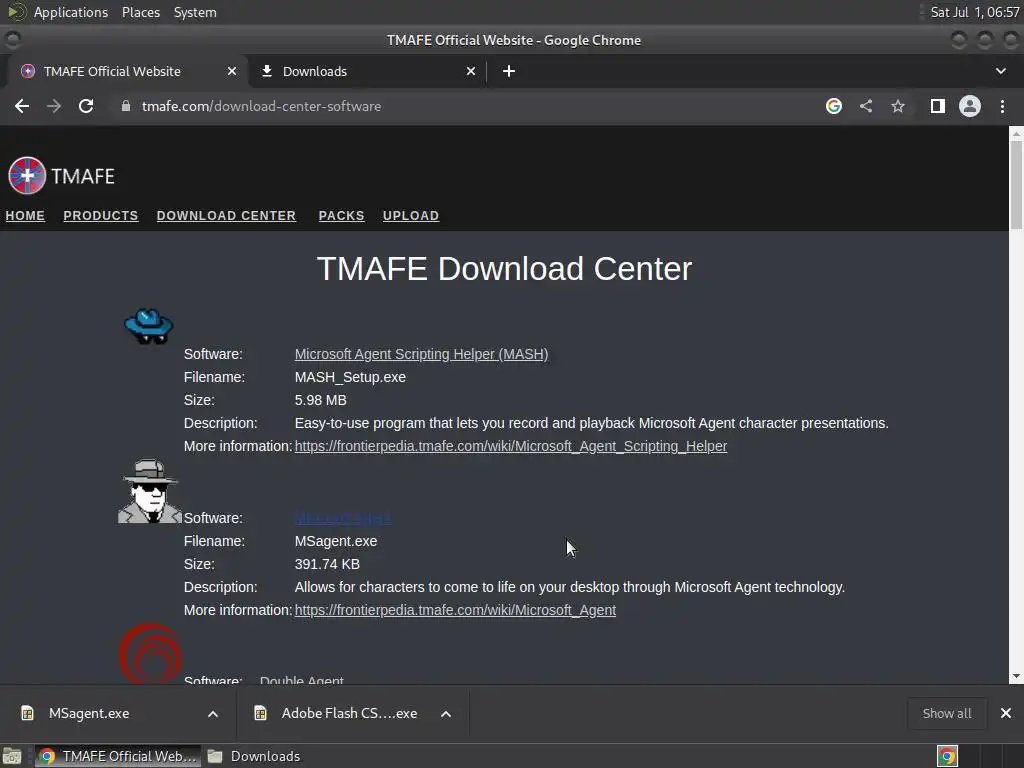Share this page via share icon

click(866, 106)
